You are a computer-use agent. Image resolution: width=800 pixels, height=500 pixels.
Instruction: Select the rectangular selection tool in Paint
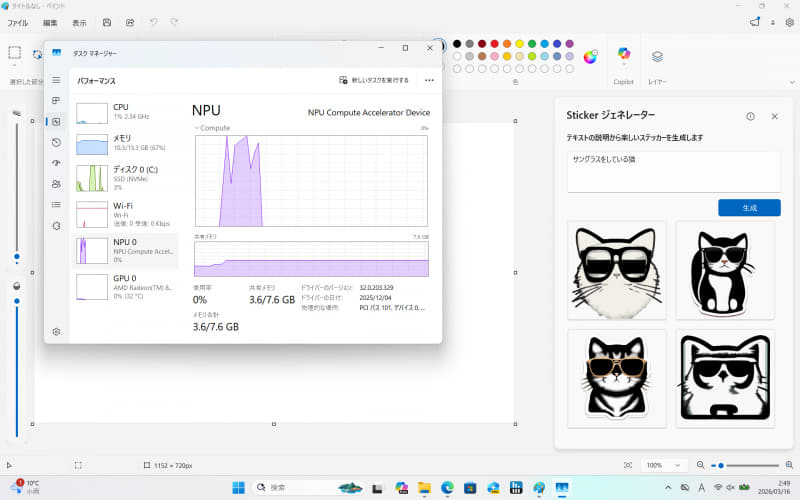15,52
